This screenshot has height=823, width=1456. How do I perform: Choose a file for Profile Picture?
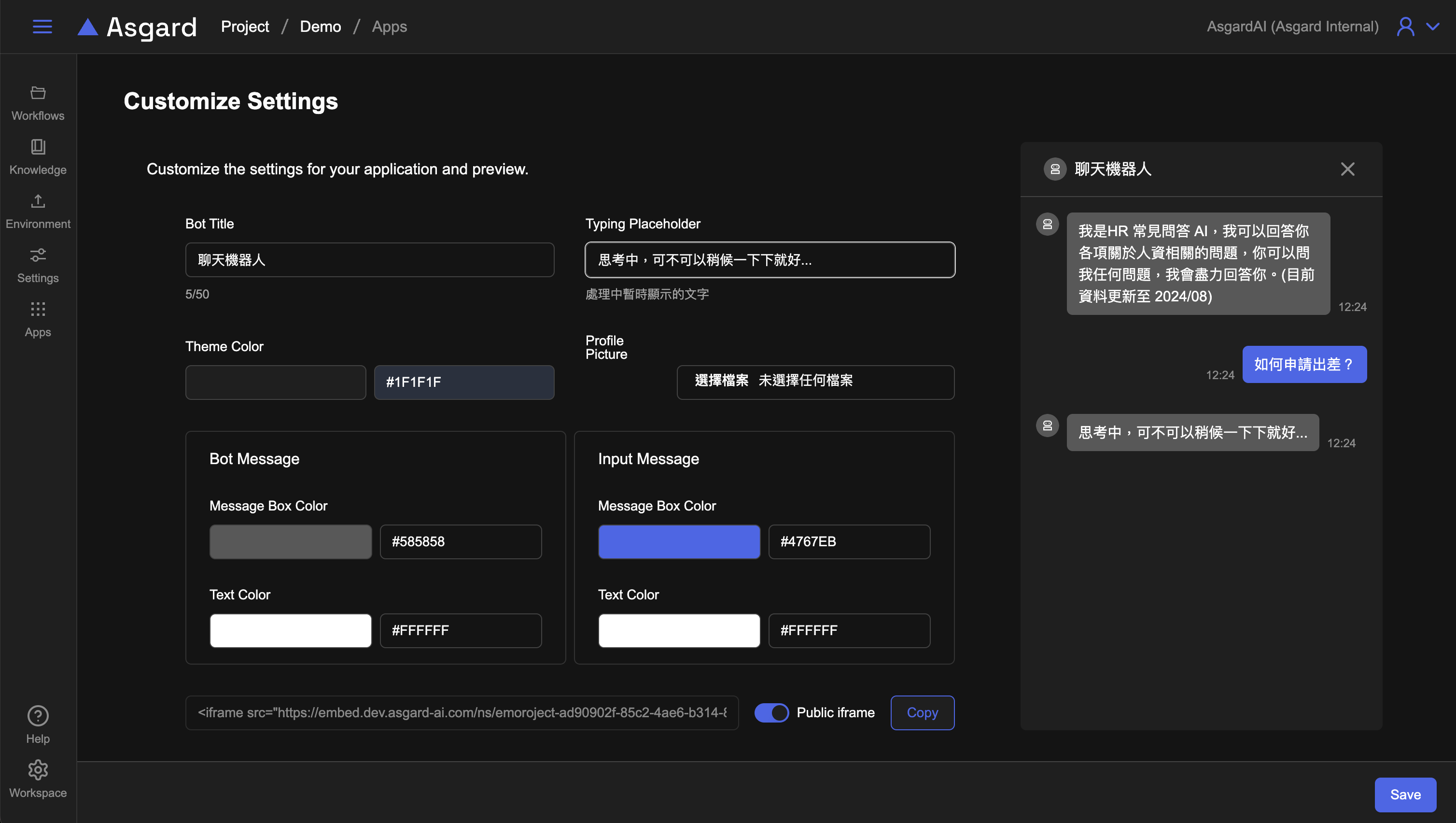tap(721, 381)
